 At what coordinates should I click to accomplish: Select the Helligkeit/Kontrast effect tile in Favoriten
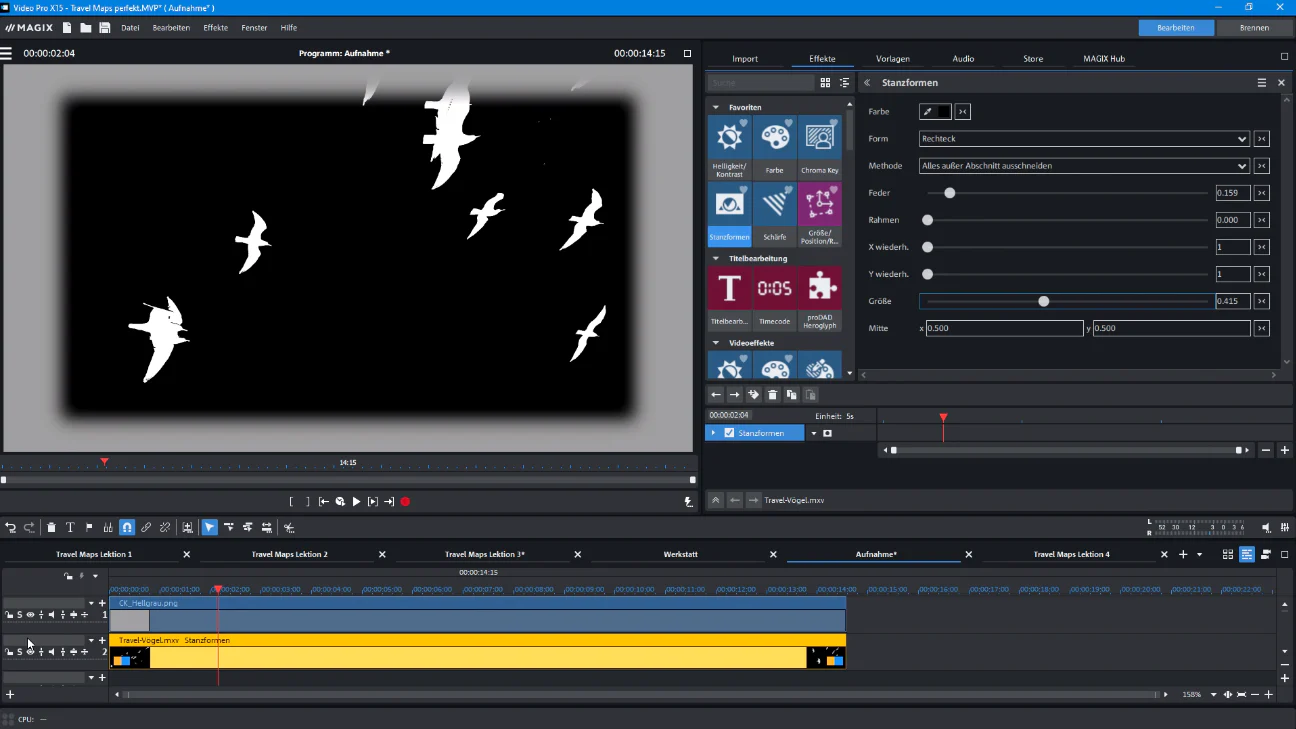point(729,148)
